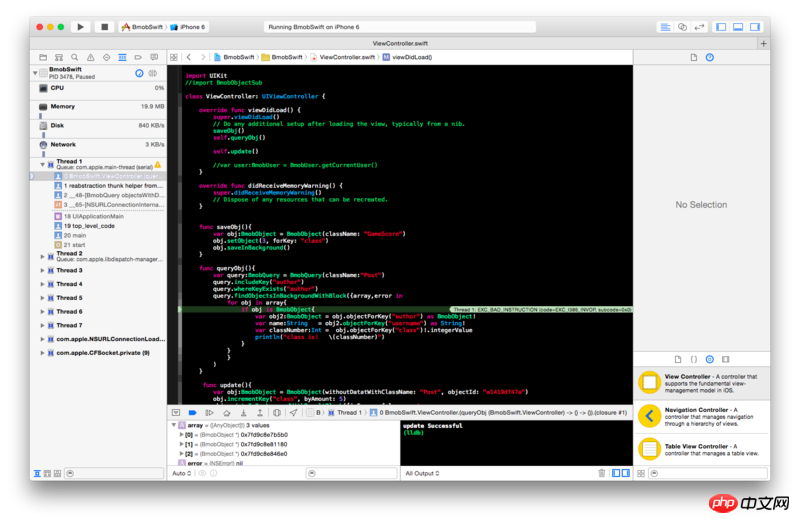
Task: Open the Debug navigator
Action: click(122, 58)
